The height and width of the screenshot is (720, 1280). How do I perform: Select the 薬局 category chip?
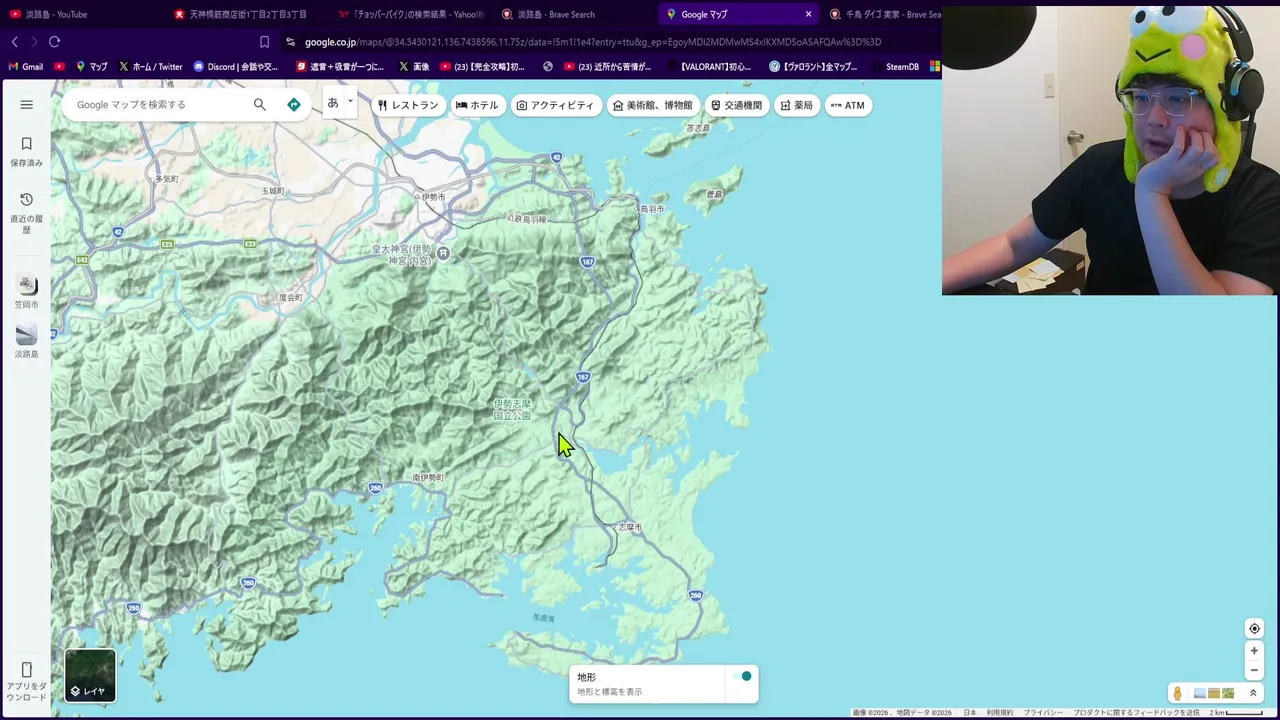point(797,105)
